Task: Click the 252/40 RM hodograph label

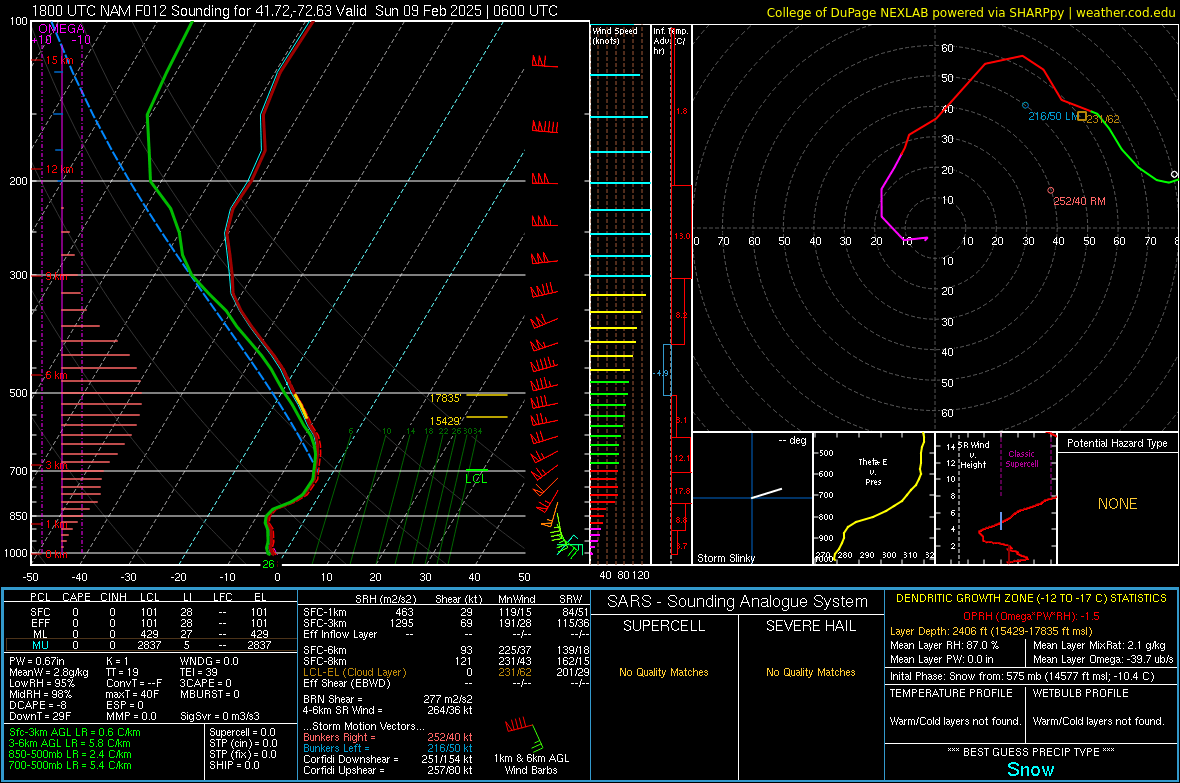Action: point(1079,201)
